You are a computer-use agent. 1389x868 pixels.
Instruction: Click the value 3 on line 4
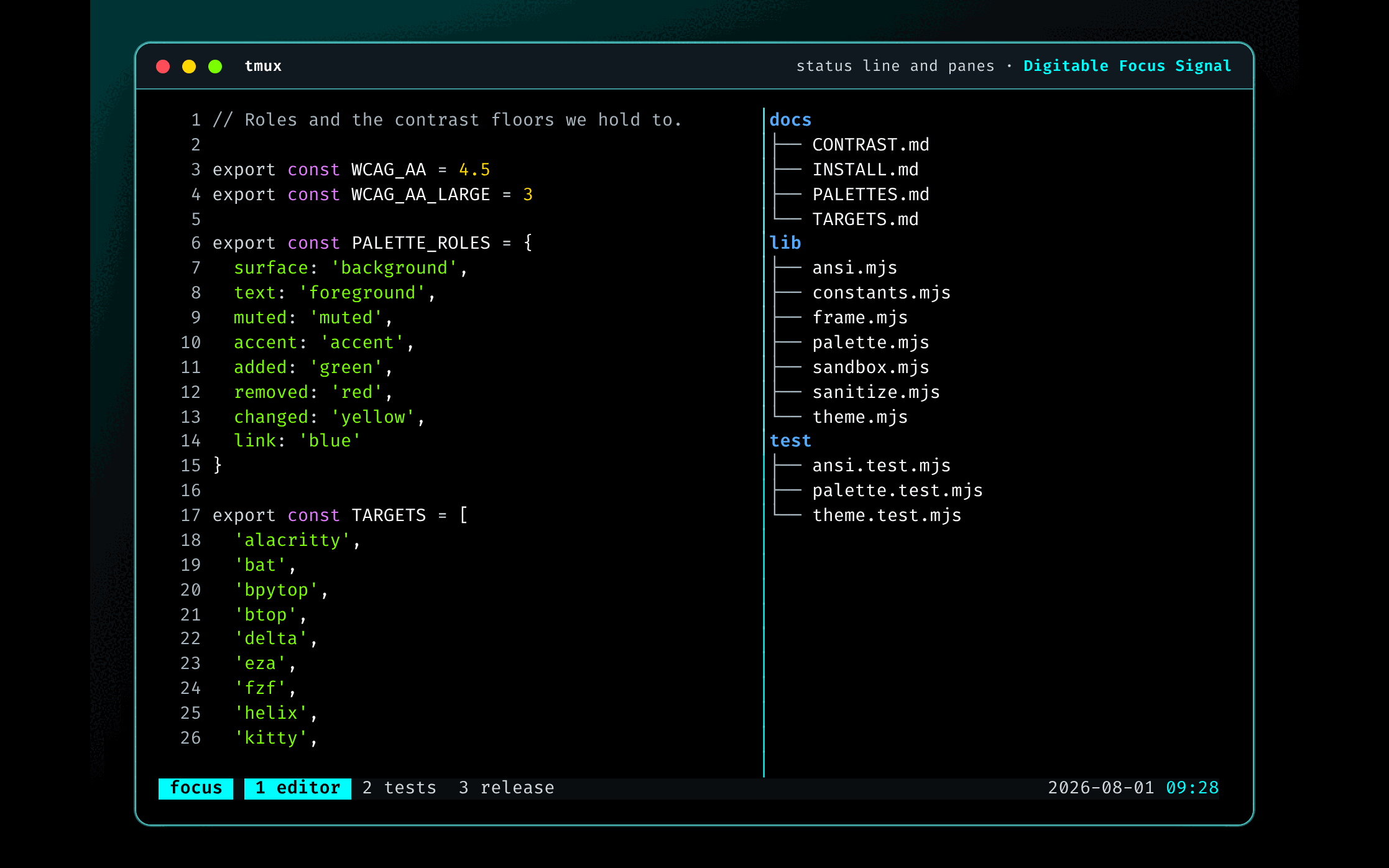point(528,194)
